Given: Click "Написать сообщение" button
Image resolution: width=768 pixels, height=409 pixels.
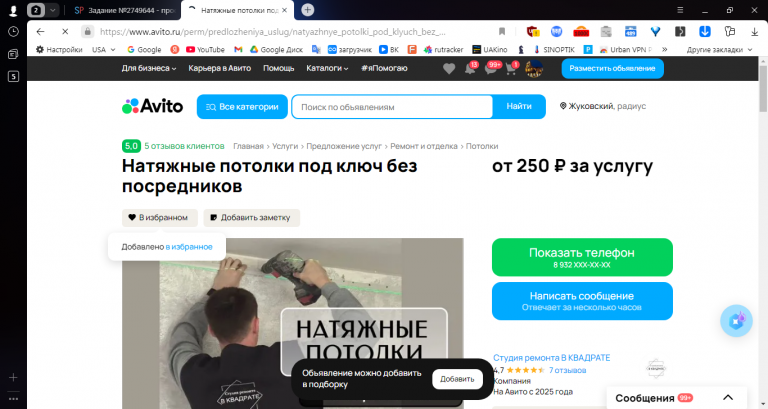Looking at the screenshot, I should click(582, 301).
